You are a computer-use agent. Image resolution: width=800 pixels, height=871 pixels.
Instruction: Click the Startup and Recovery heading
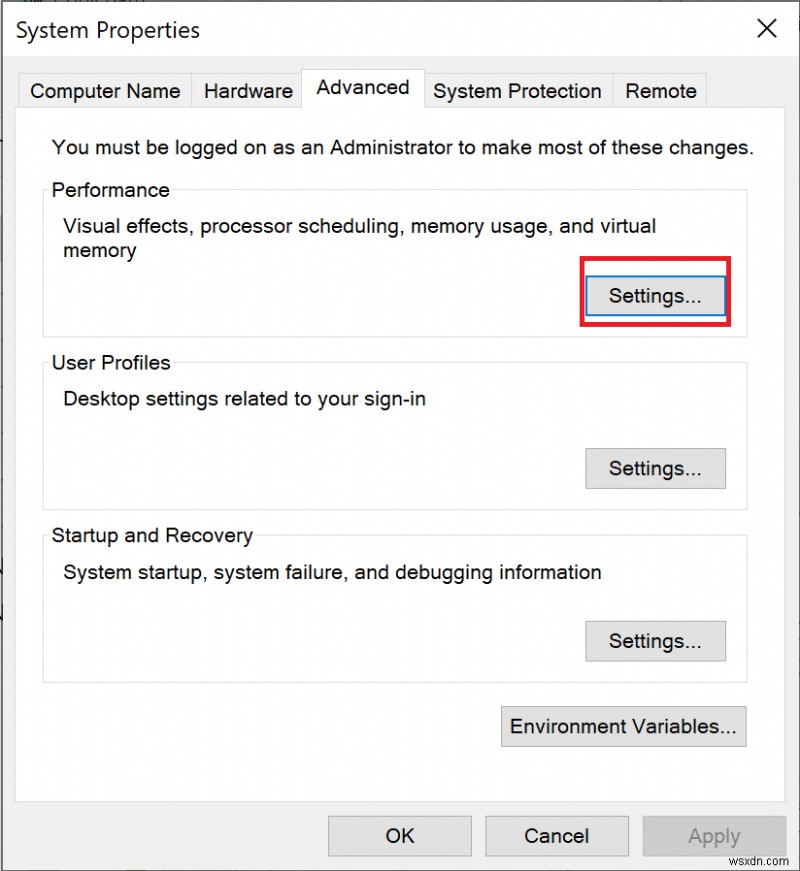tap(152, 535)
